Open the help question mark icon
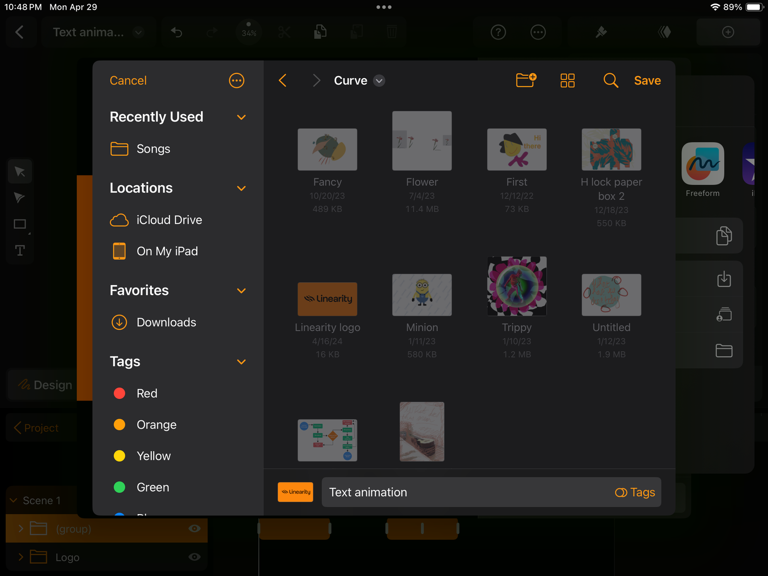 coord(498,32)
